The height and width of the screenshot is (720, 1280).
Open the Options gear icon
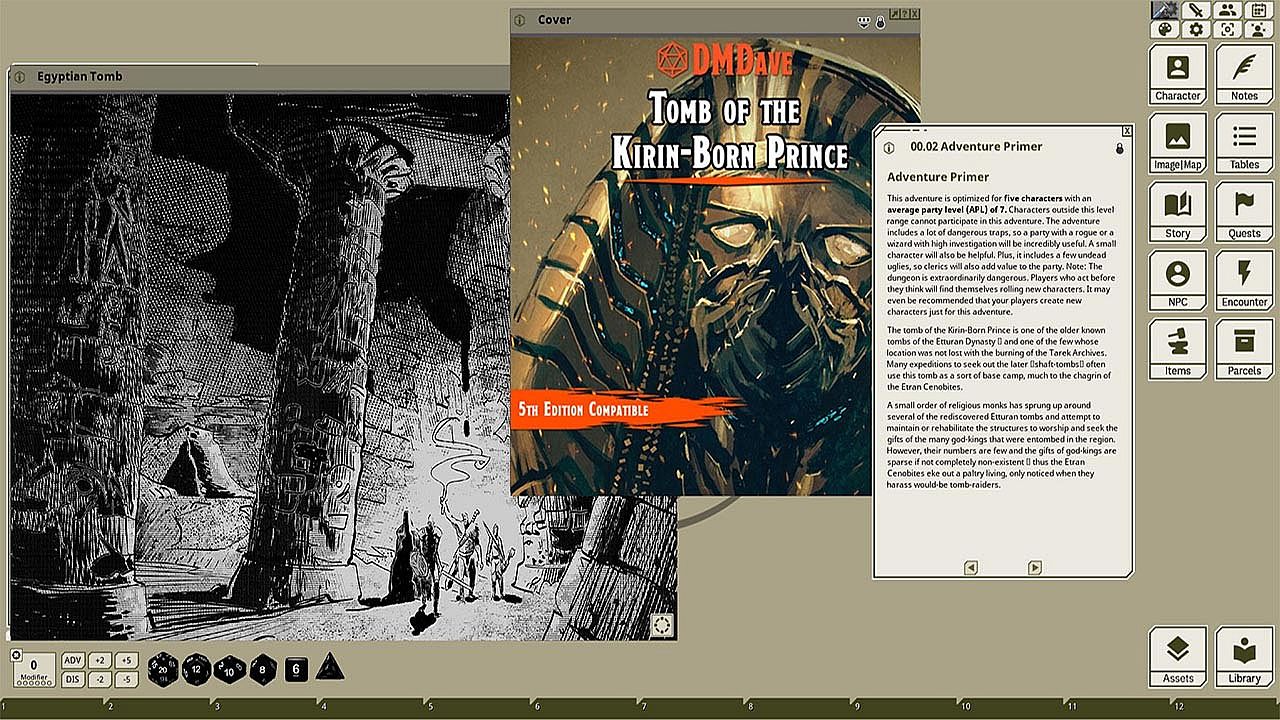point(1195,29)
